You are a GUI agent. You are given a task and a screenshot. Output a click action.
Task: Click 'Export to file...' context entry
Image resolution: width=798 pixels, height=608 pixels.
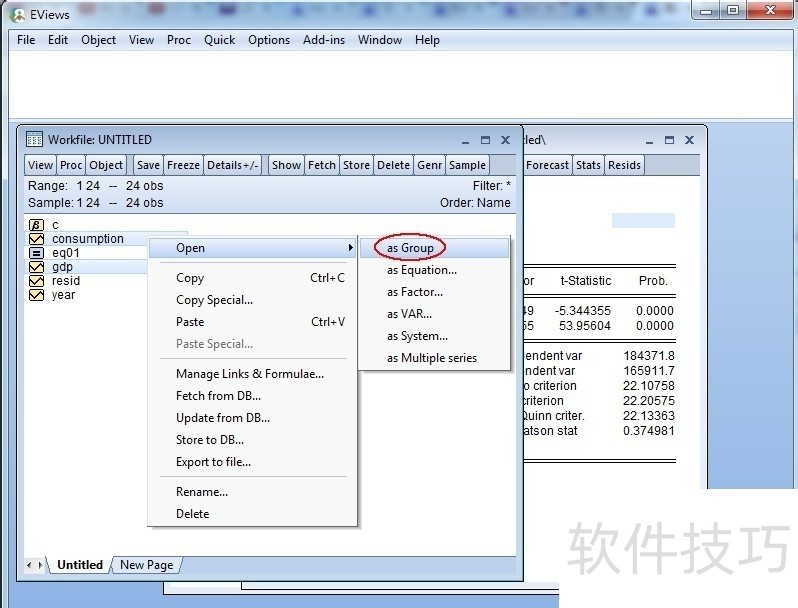click(x=213, y=462)
